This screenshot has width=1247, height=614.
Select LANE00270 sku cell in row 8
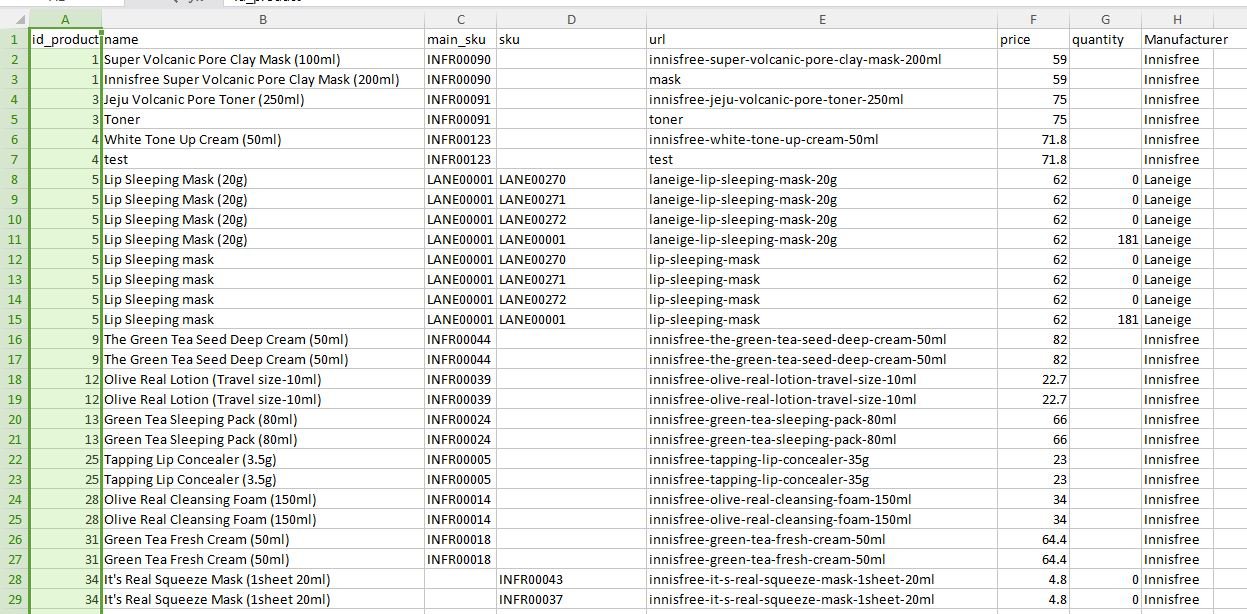[571, 179]
